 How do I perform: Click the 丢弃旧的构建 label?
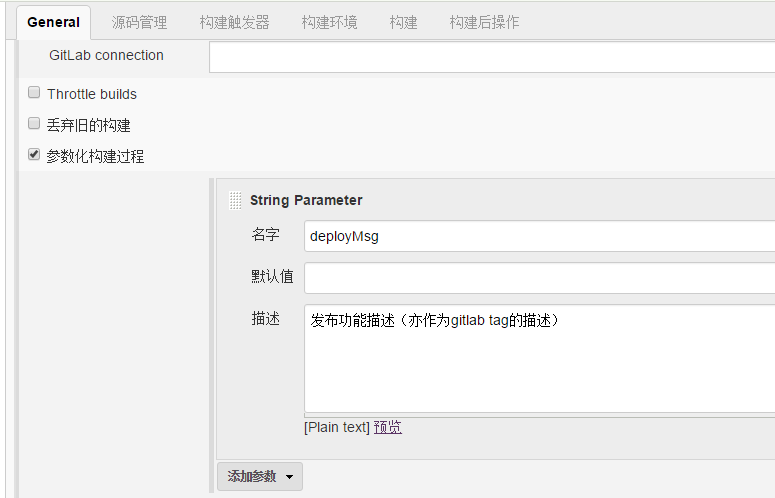tap(88, 125)
